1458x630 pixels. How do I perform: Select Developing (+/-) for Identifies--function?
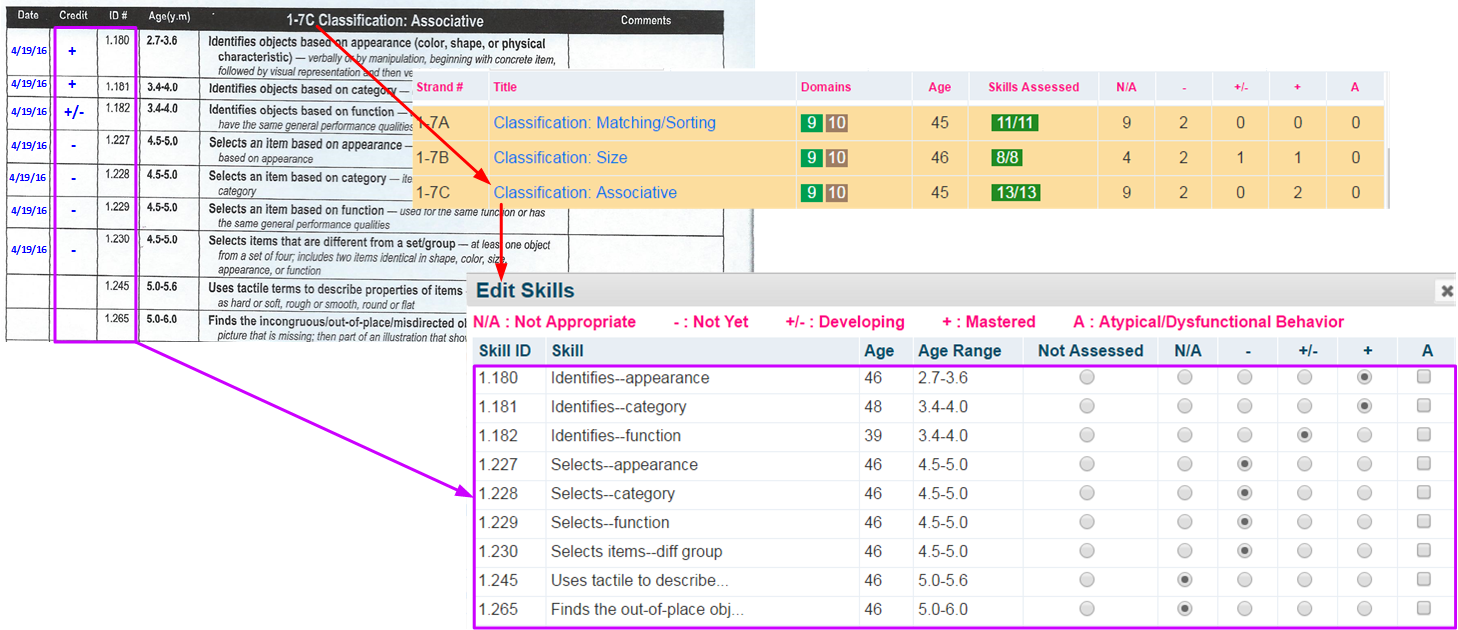[x=1304, y=436]
